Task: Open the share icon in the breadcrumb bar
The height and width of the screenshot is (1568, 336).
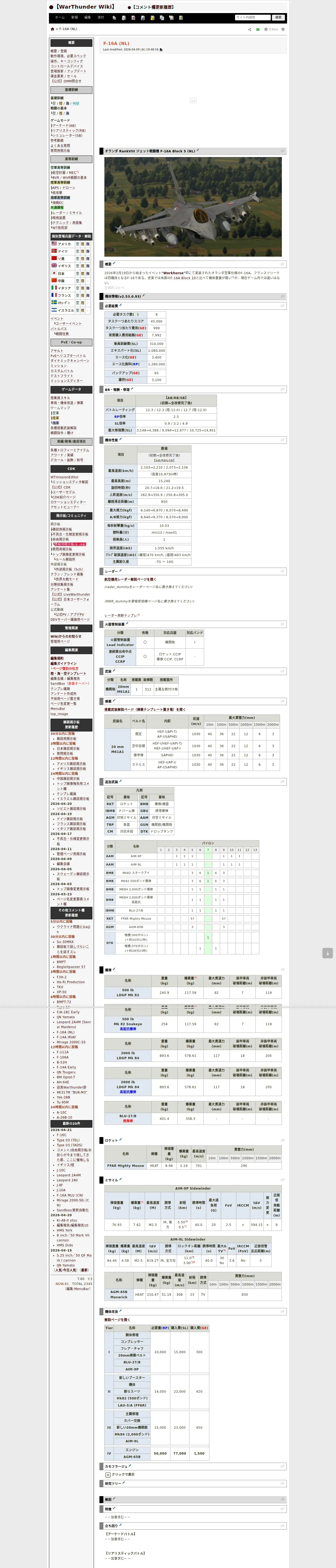Action: (249, 29)
